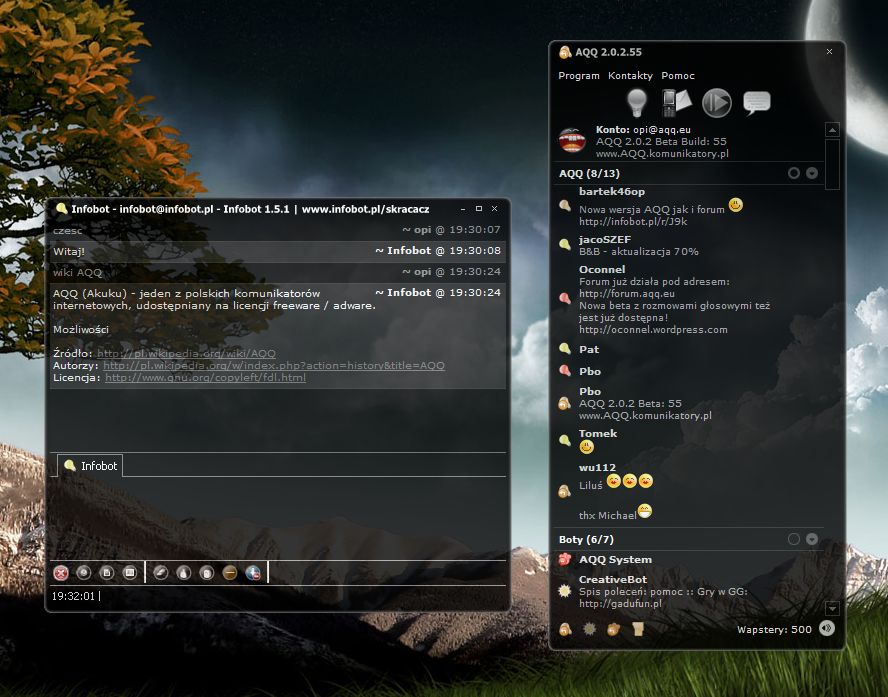Open the pl.wikipedia.org/wiki/AQQ source link

pos(186,353)
